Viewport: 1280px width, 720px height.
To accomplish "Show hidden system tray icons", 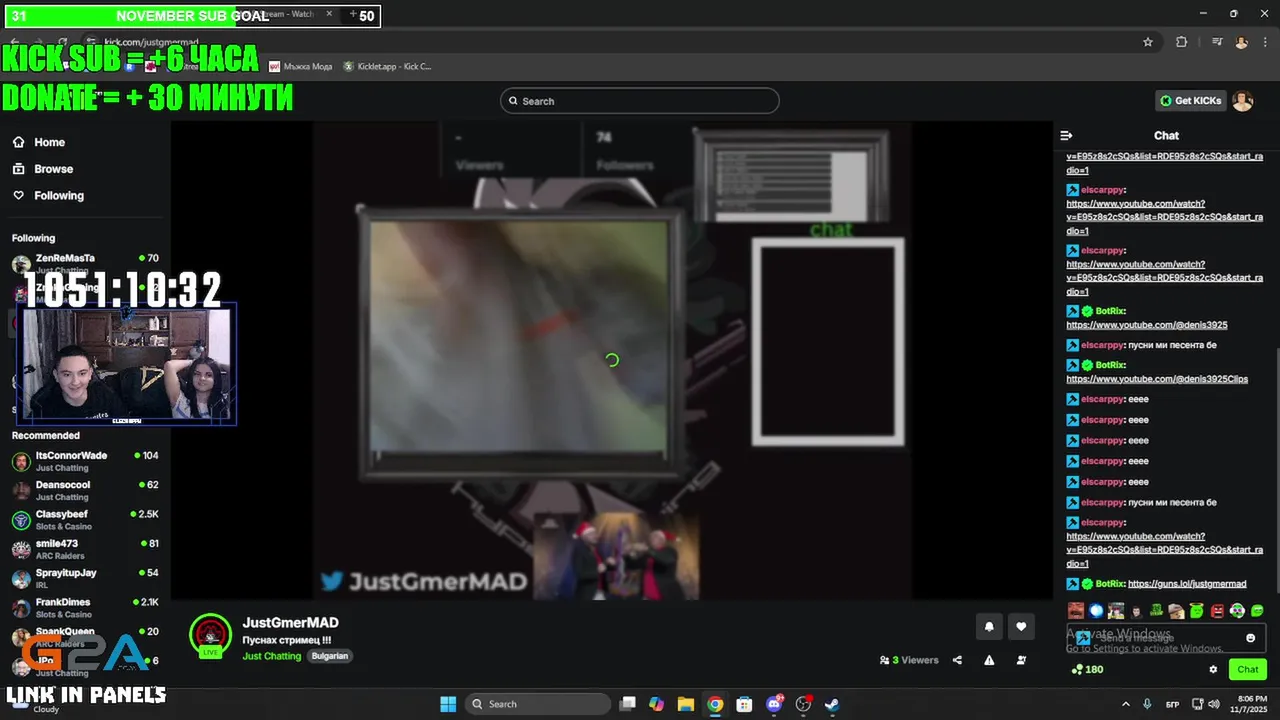I will coord(1126,704).
